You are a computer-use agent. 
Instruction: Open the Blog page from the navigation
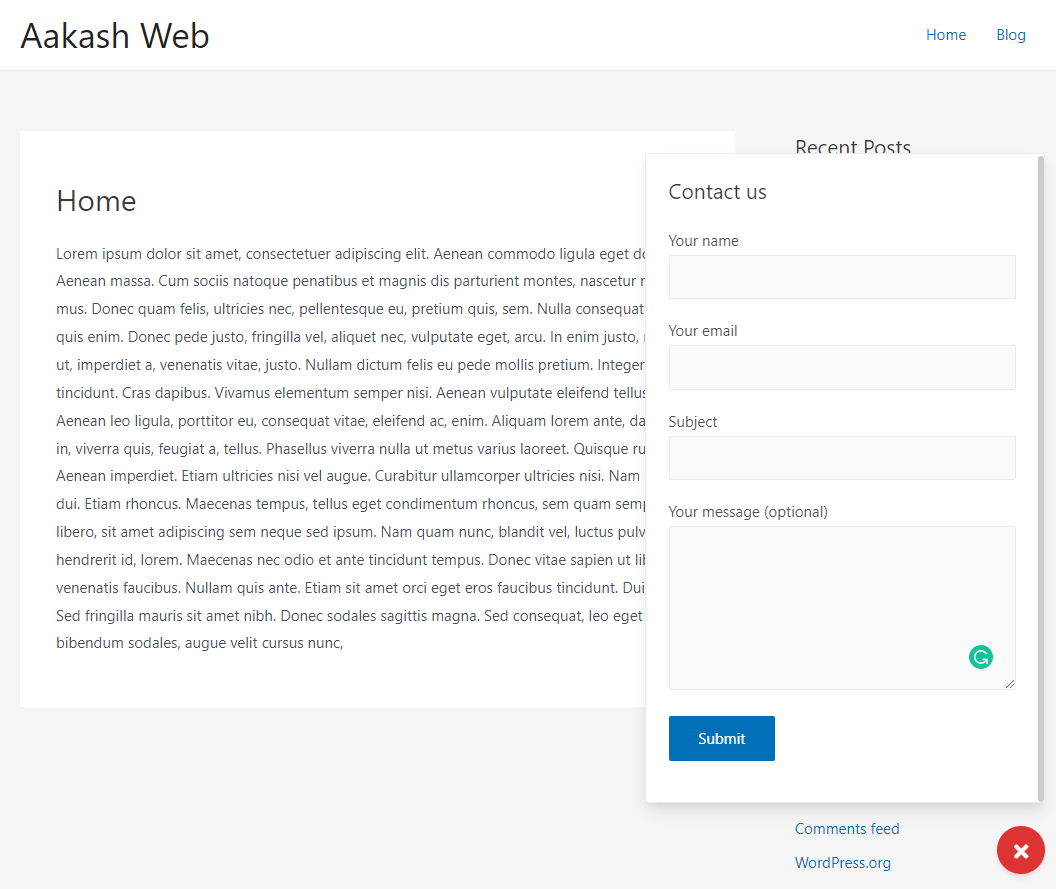point(1010,35)
